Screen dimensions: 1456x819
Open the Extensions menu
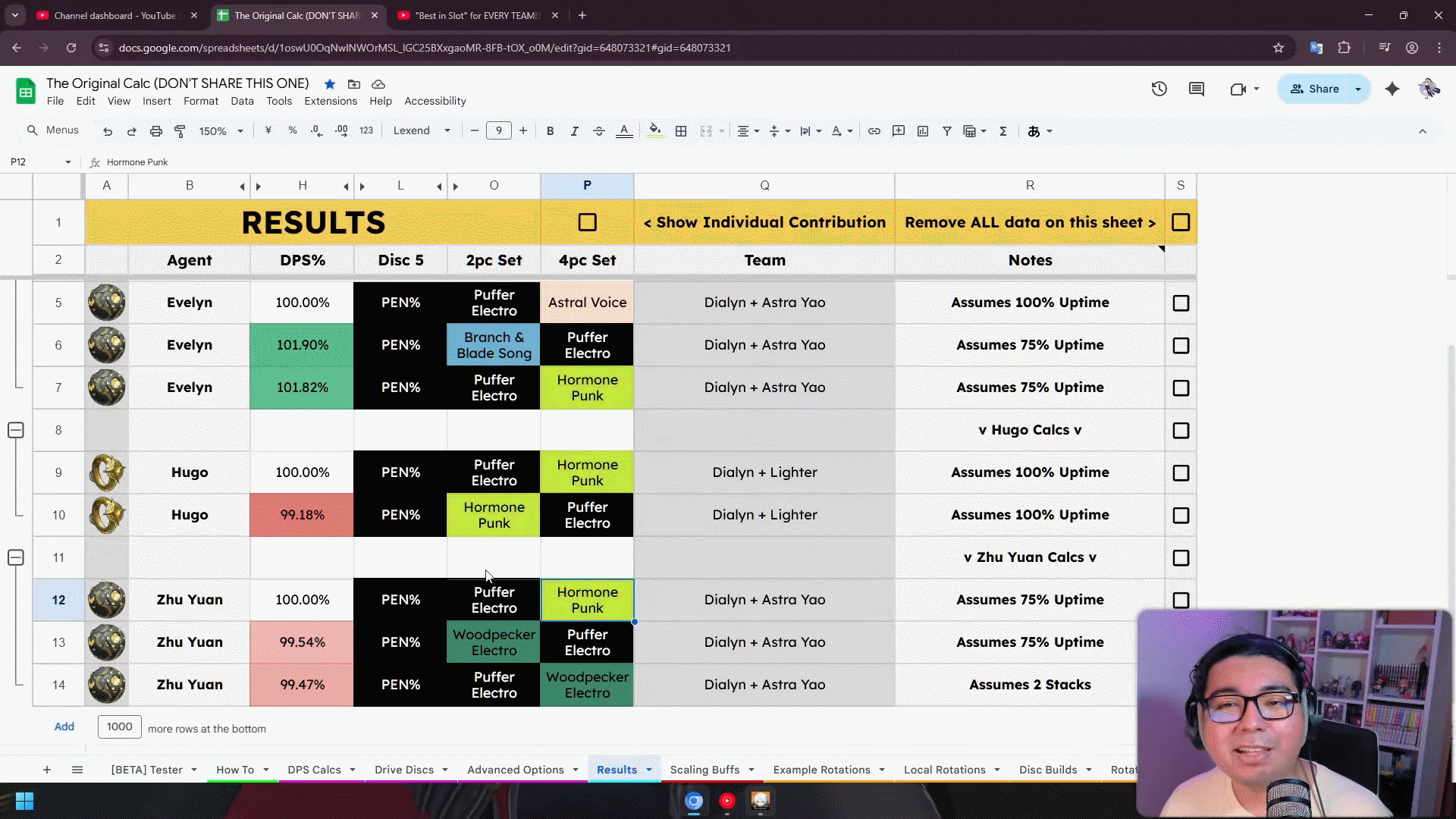point(330,101)
